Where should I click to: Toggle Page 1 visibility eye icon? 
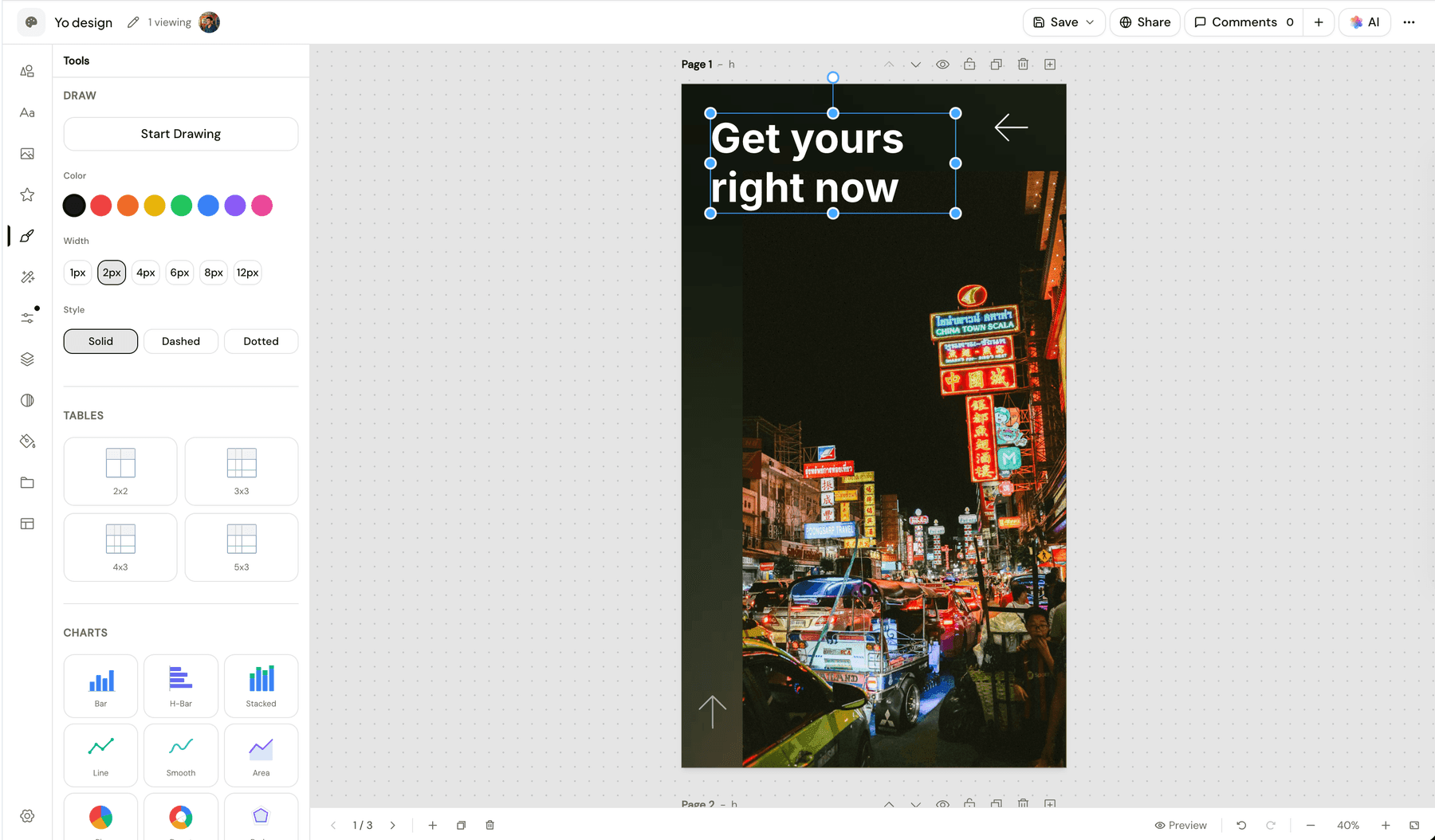click(x=942, y=65)
